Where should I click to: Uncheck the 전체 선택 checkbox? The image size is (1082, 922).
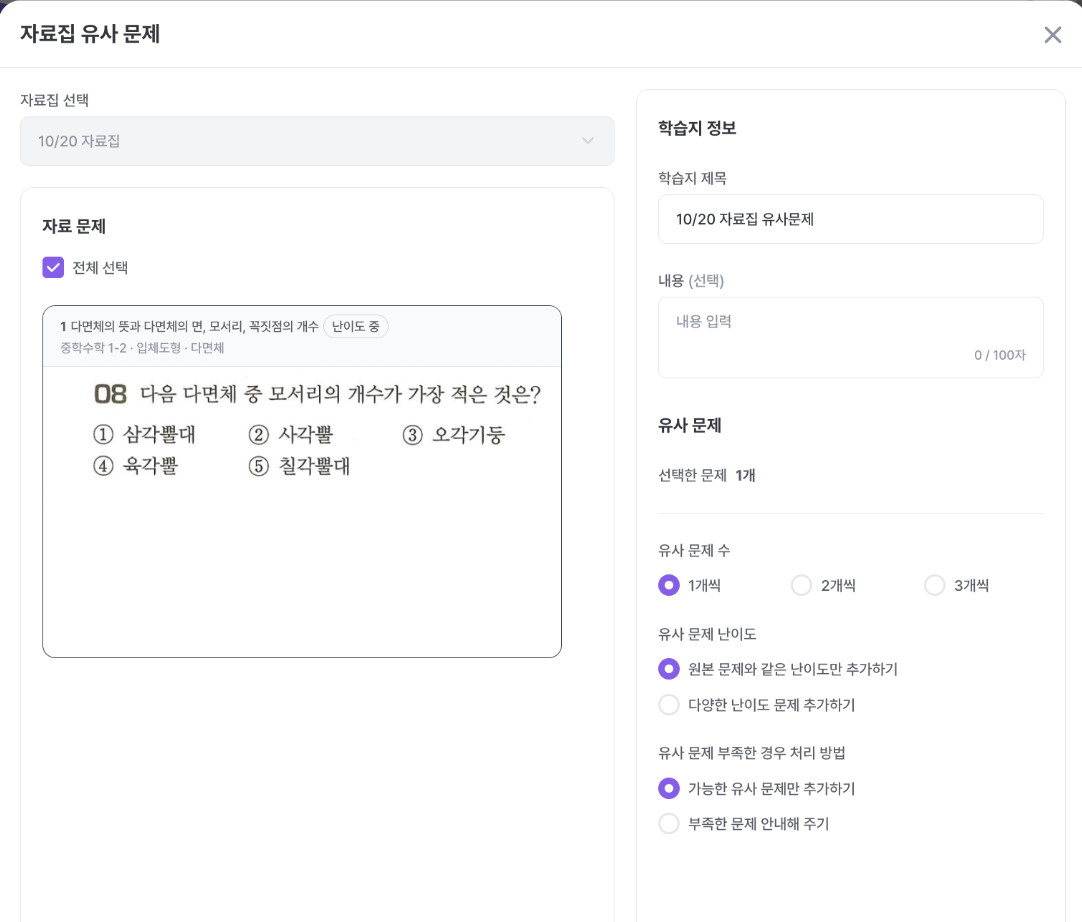[x=53, y=267]
